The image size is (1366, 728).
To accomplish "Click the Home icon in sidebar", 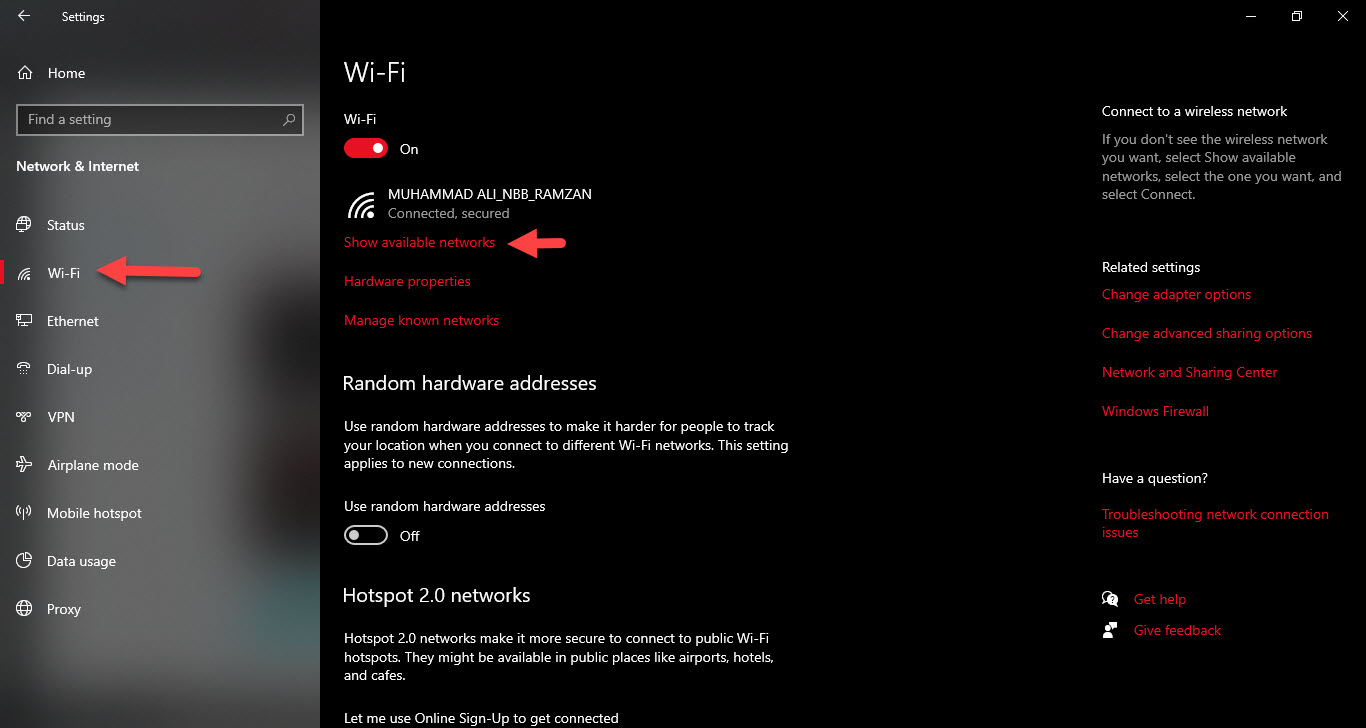I will point(25,73).
